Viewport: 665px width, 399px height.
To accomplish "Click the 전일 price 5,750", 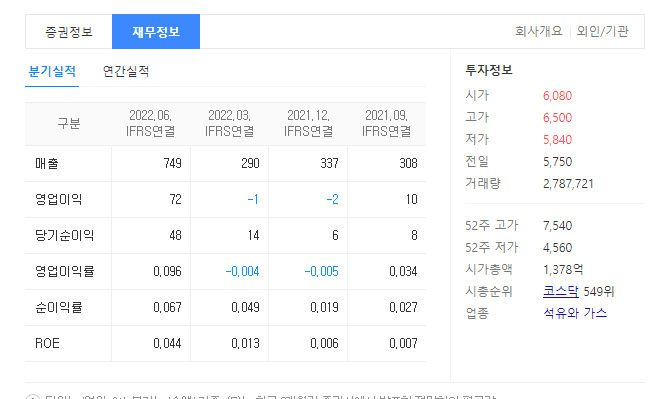I will [x=558, y=162].
